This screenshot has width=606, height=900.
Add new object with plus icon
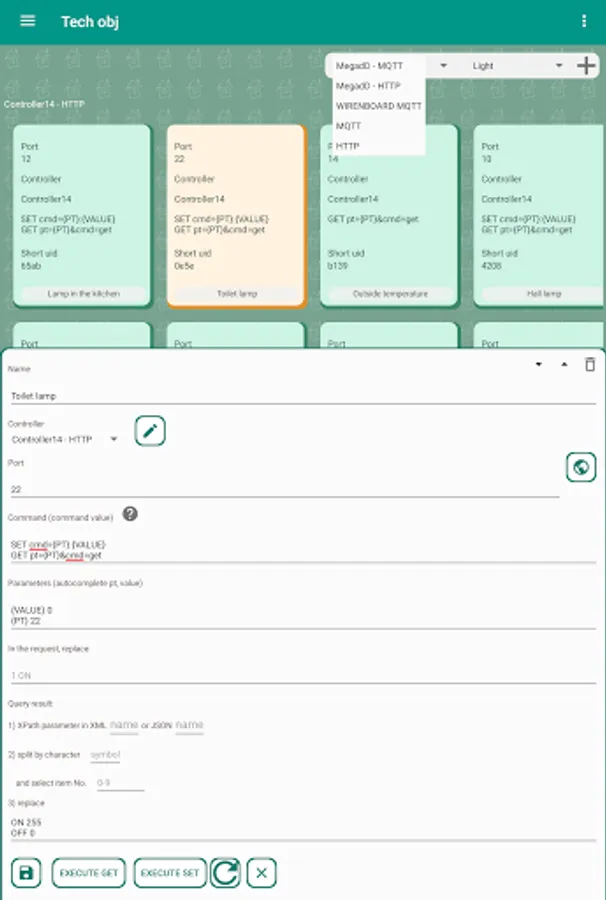(586, 65)
